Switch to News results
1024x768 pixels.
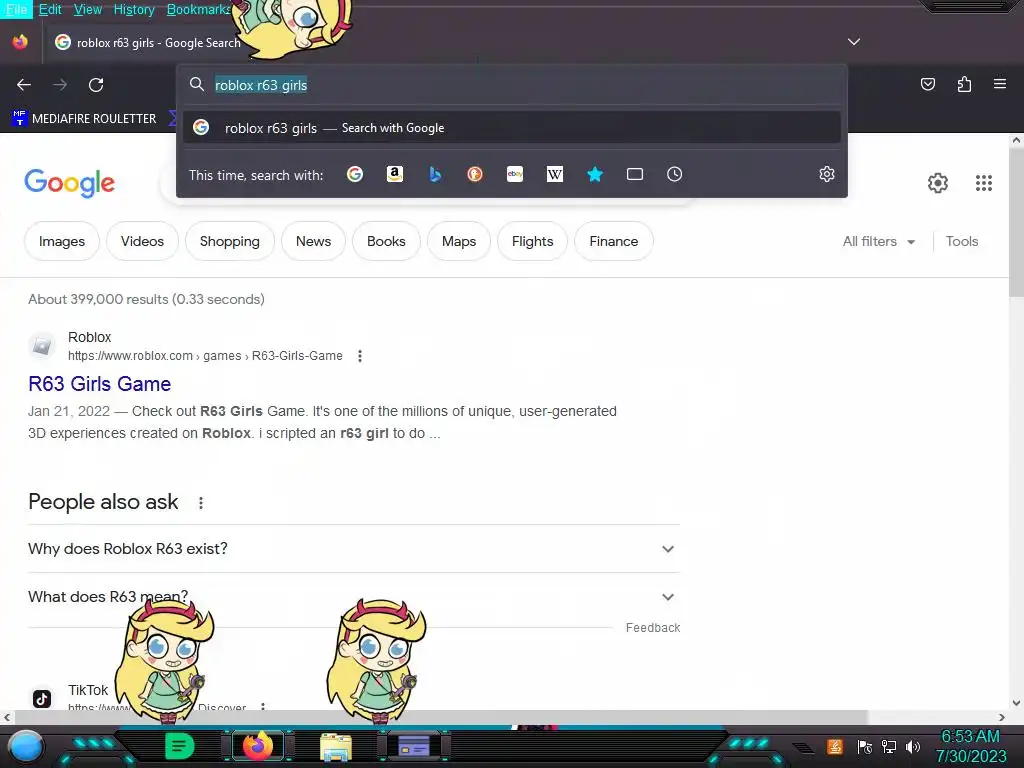(x=313, y=242)
